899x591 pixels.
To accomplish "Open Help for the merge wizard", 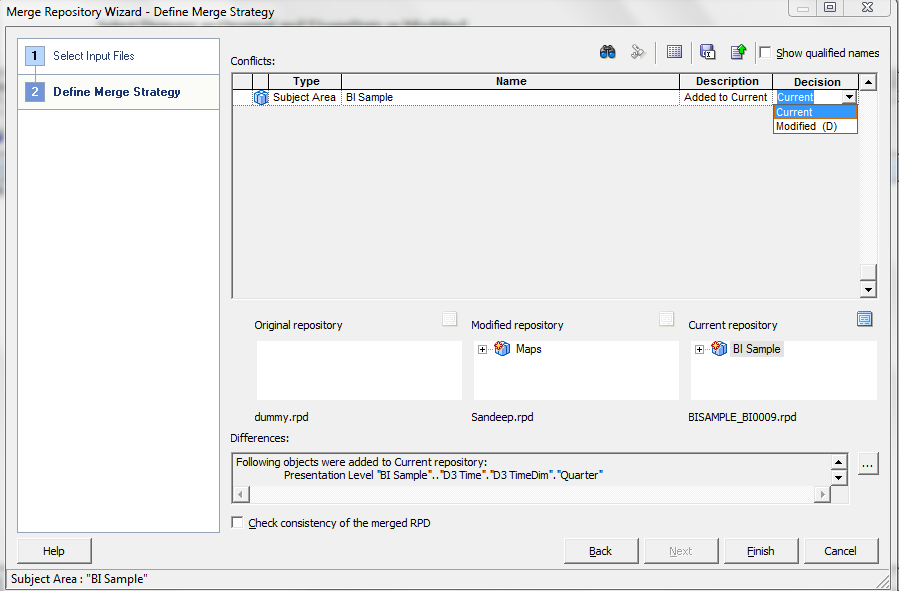I will 53,550.
